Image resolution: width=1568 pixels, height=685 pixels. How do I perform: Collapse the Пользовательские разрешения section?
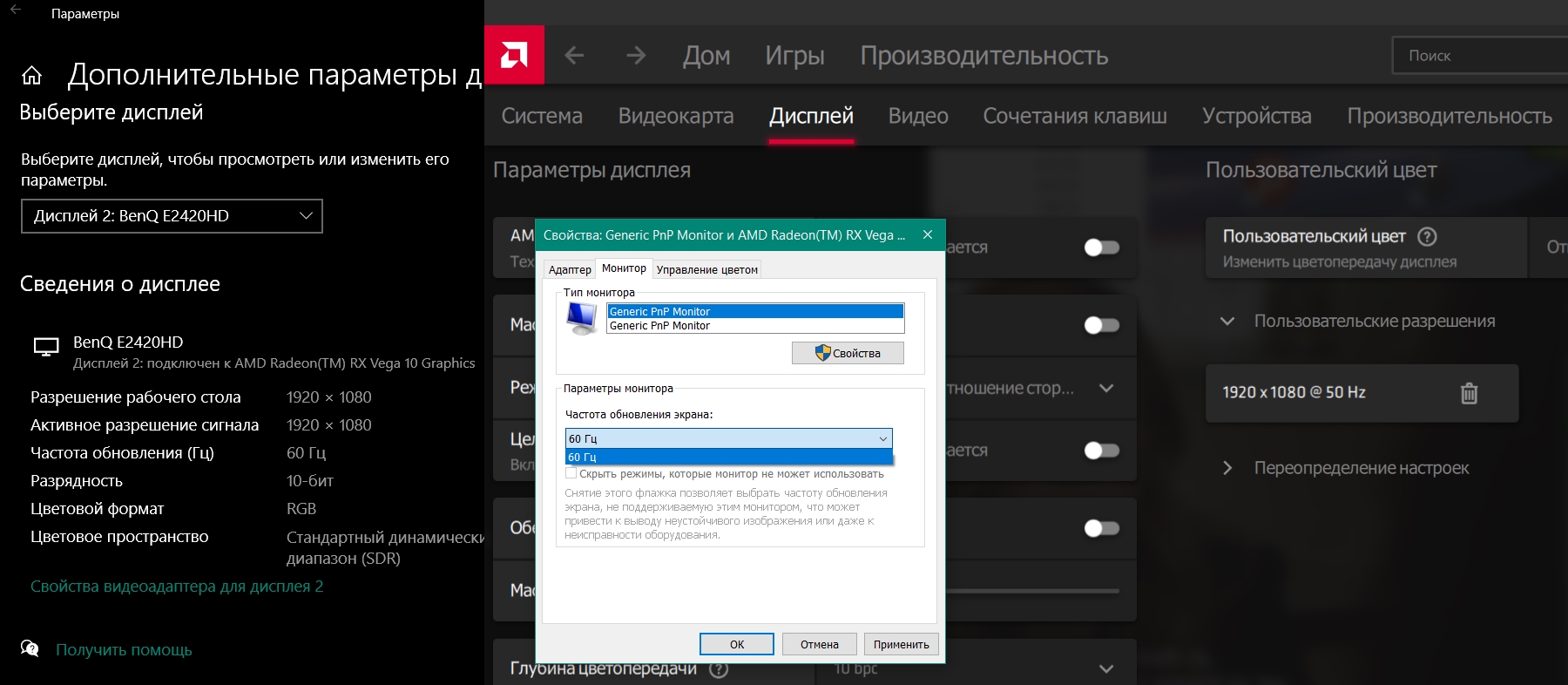point(1227,322)
